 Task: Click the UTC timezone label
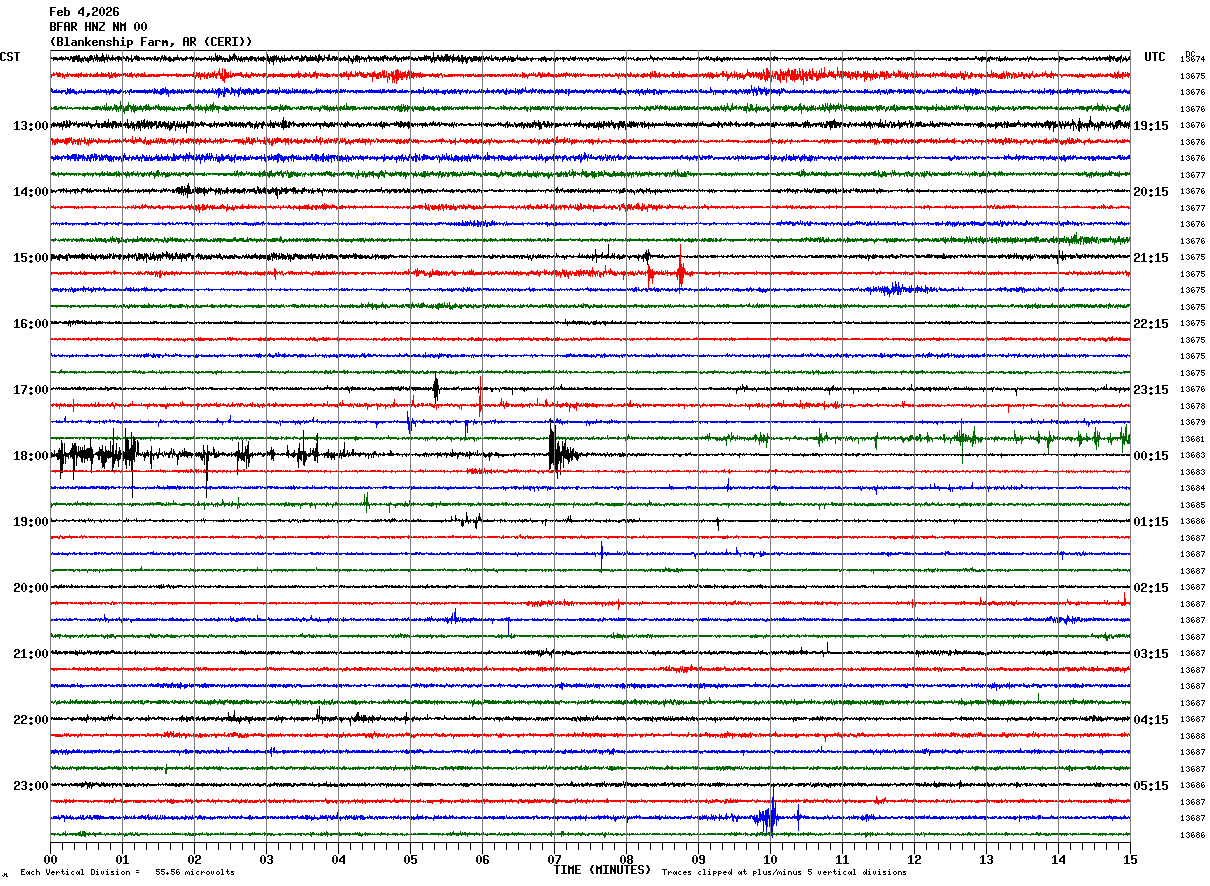tap(1155, 57)
